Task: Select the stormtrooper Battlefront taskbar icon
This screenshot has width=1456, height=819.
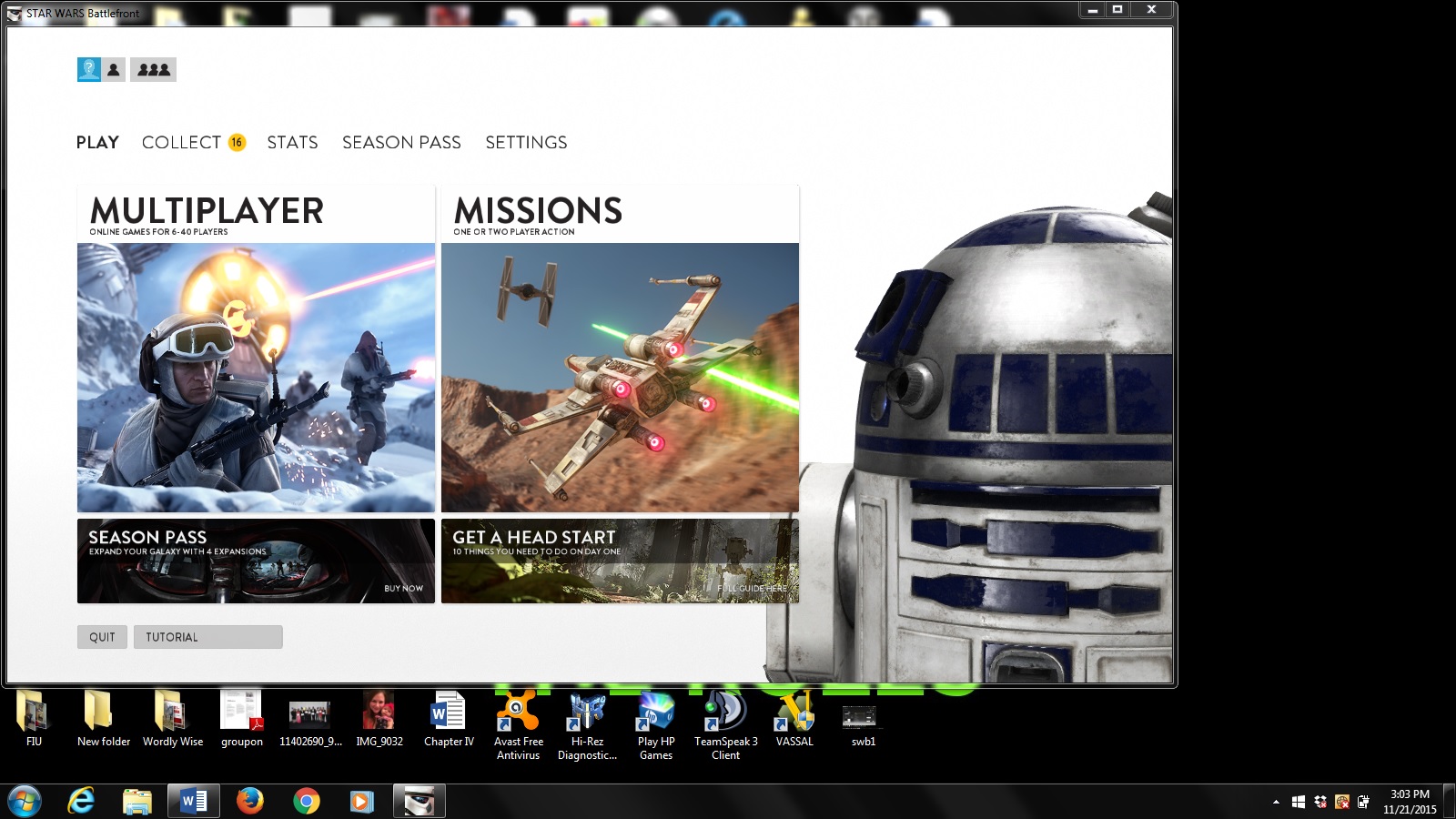Action: [419, 801]
